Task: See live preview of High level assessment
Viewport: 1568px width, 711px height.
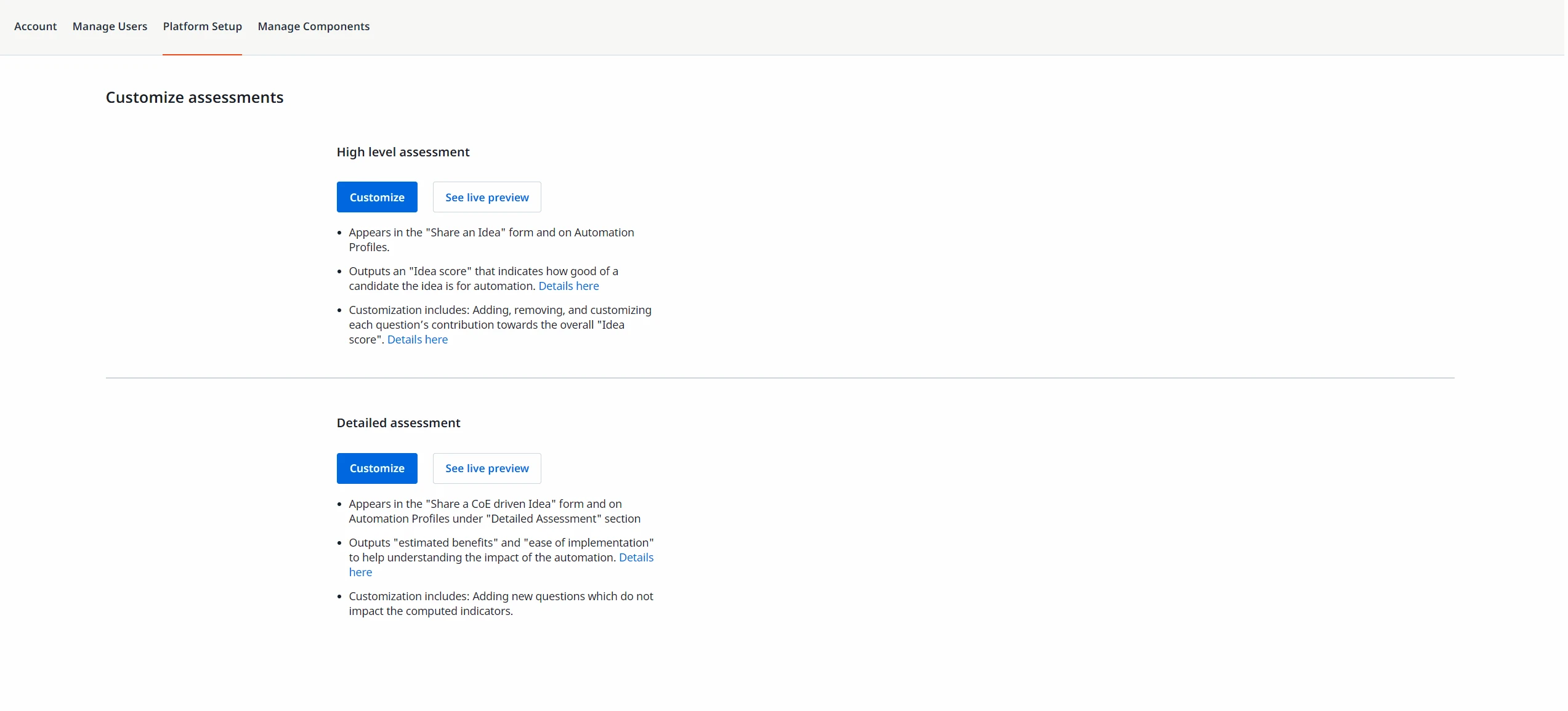Action: 487,197
